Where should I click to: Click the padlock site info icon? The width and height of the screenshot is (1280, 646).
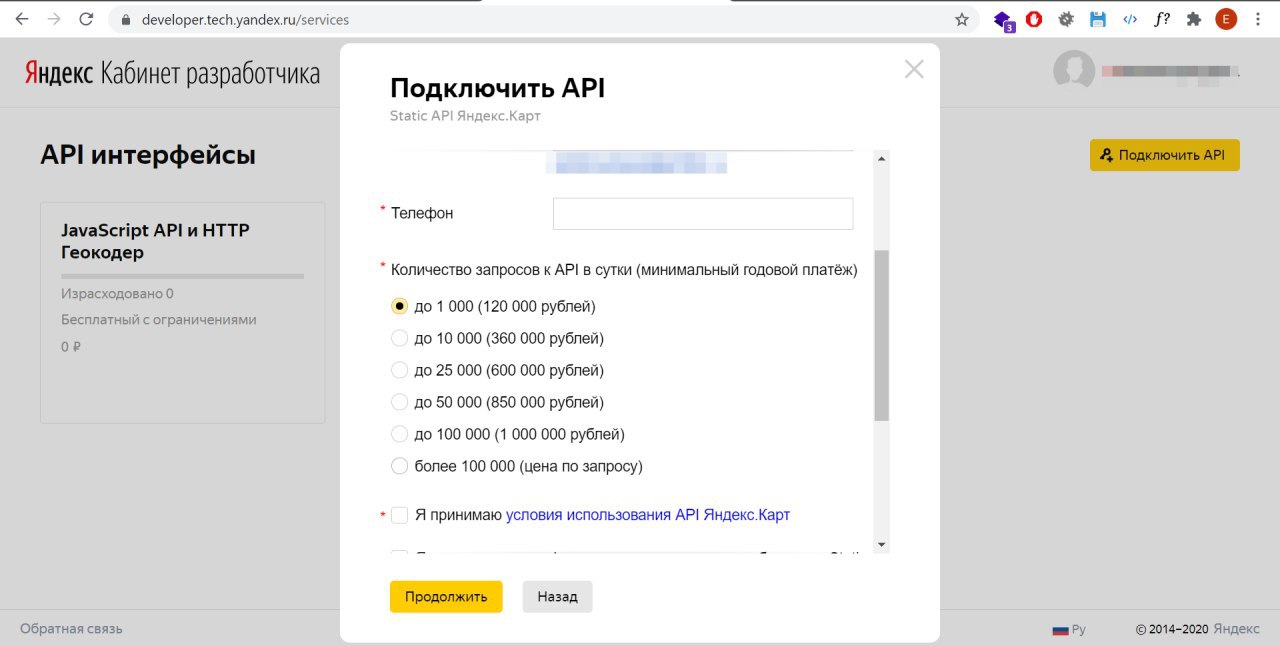click(125, 19)
